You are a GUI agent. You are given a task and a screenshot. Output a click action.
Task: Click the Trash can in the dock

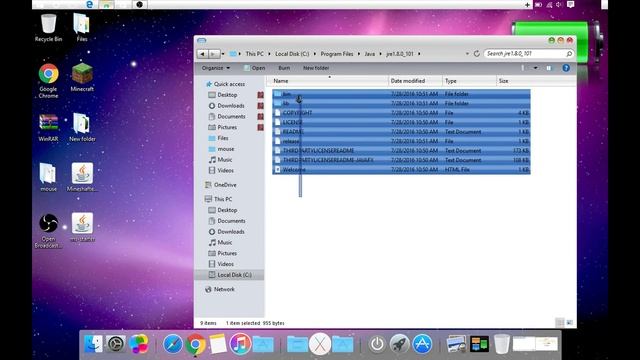pyautogui.click(x=502, y=344)
